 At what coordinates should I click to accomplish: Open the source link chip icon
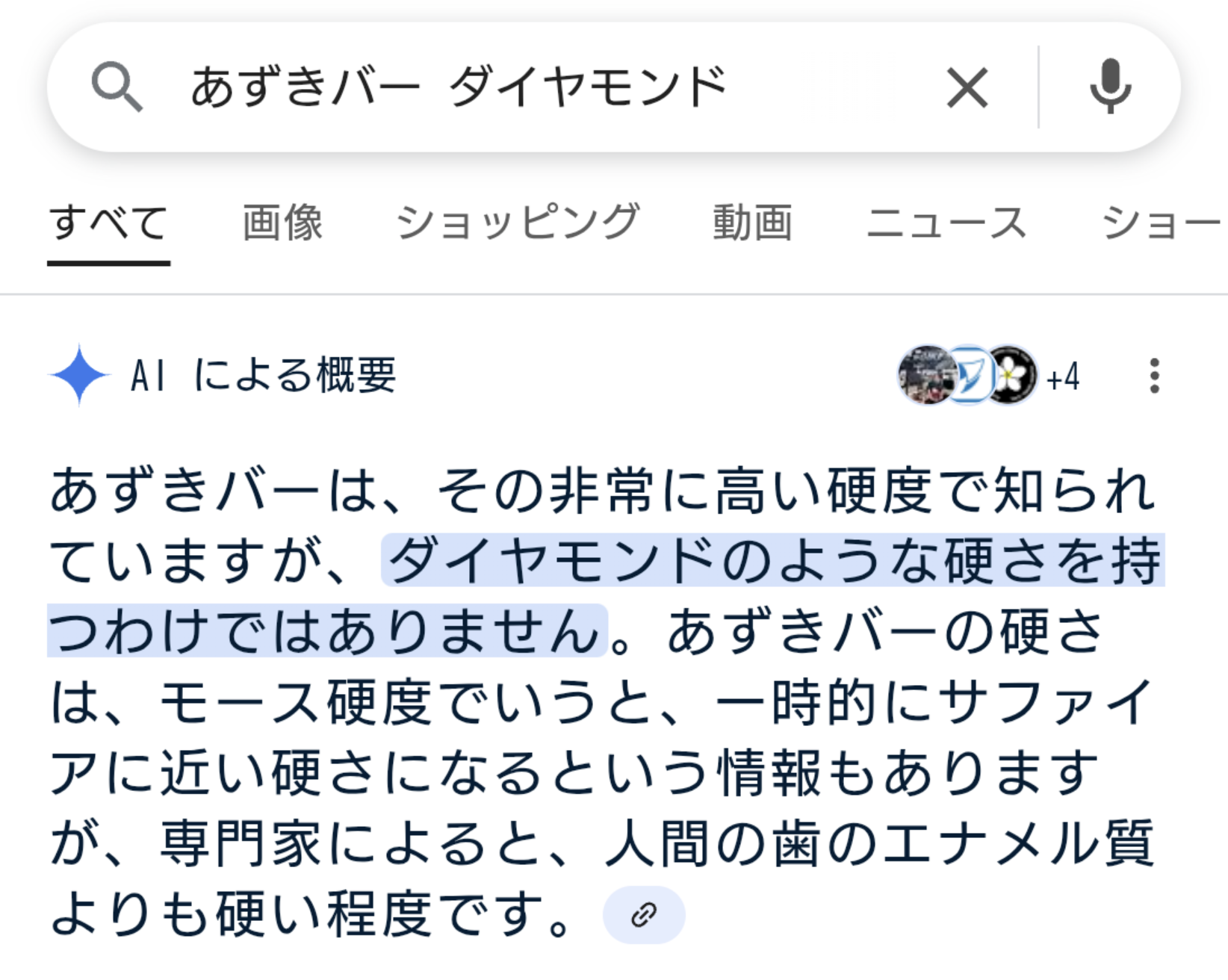click(x=644, y=914)
